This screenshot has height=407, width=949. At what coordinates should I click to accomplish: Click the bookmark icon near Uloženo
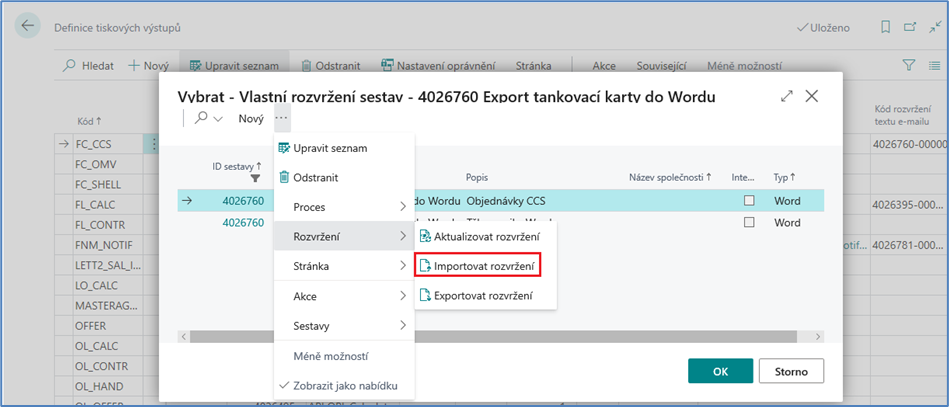[883, 27]
